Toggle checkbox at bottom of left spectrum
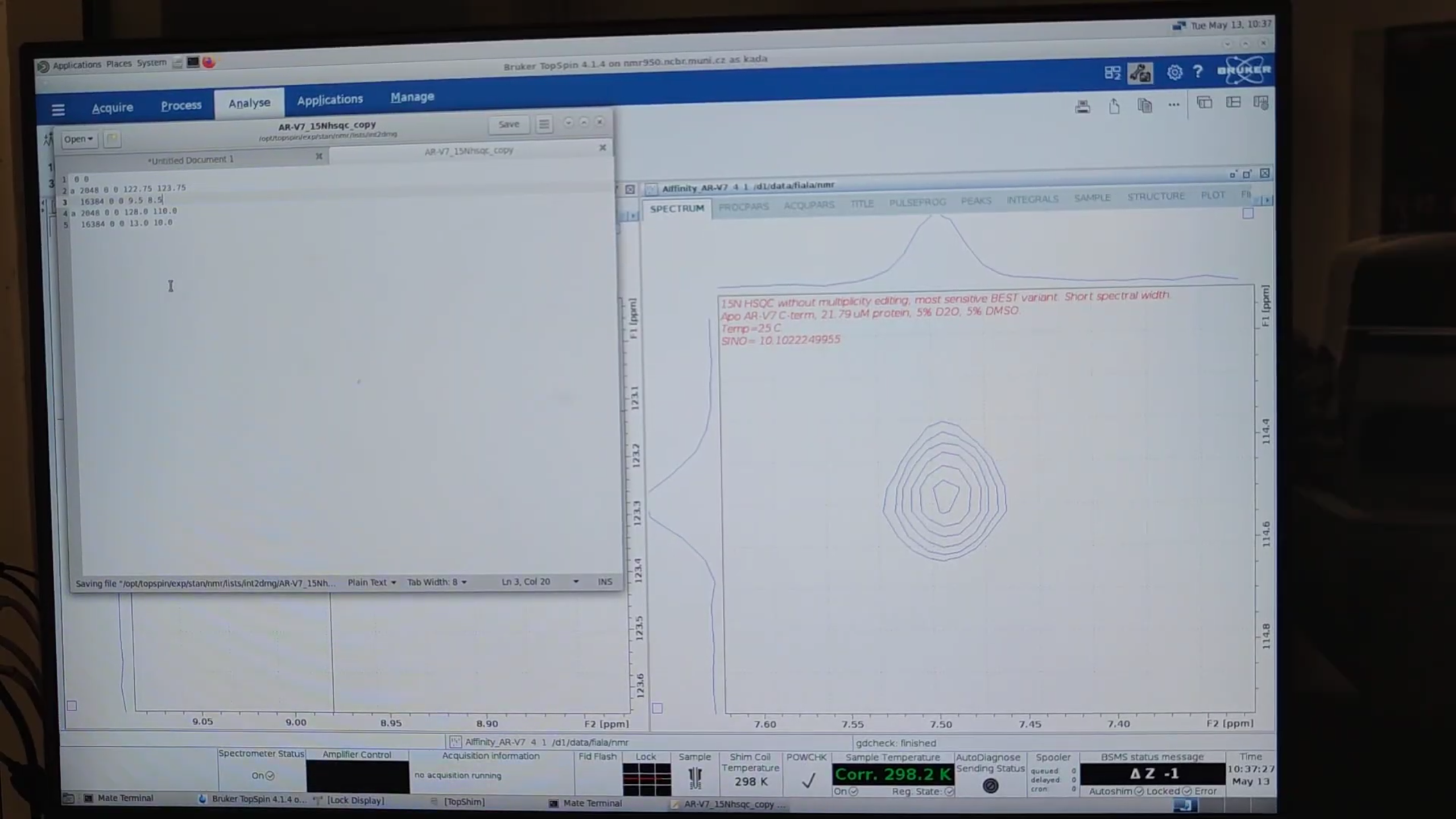The width and height of the screenshot is (1456, 819). coord(72,706)
